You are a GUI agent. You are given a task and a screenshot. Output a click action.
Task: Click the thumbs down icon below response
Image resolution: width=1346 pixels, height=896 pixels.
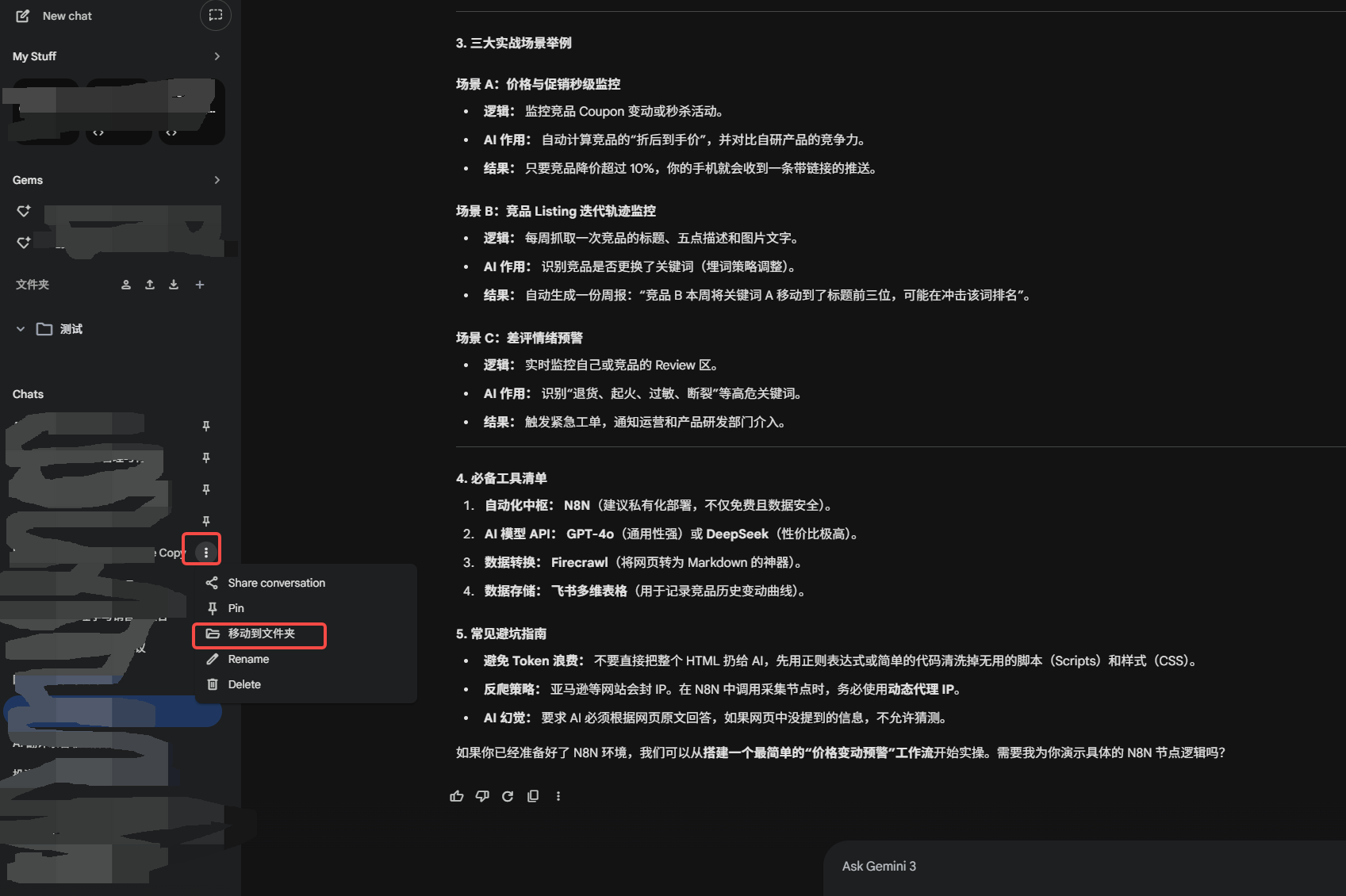click(x=482, y=796)
